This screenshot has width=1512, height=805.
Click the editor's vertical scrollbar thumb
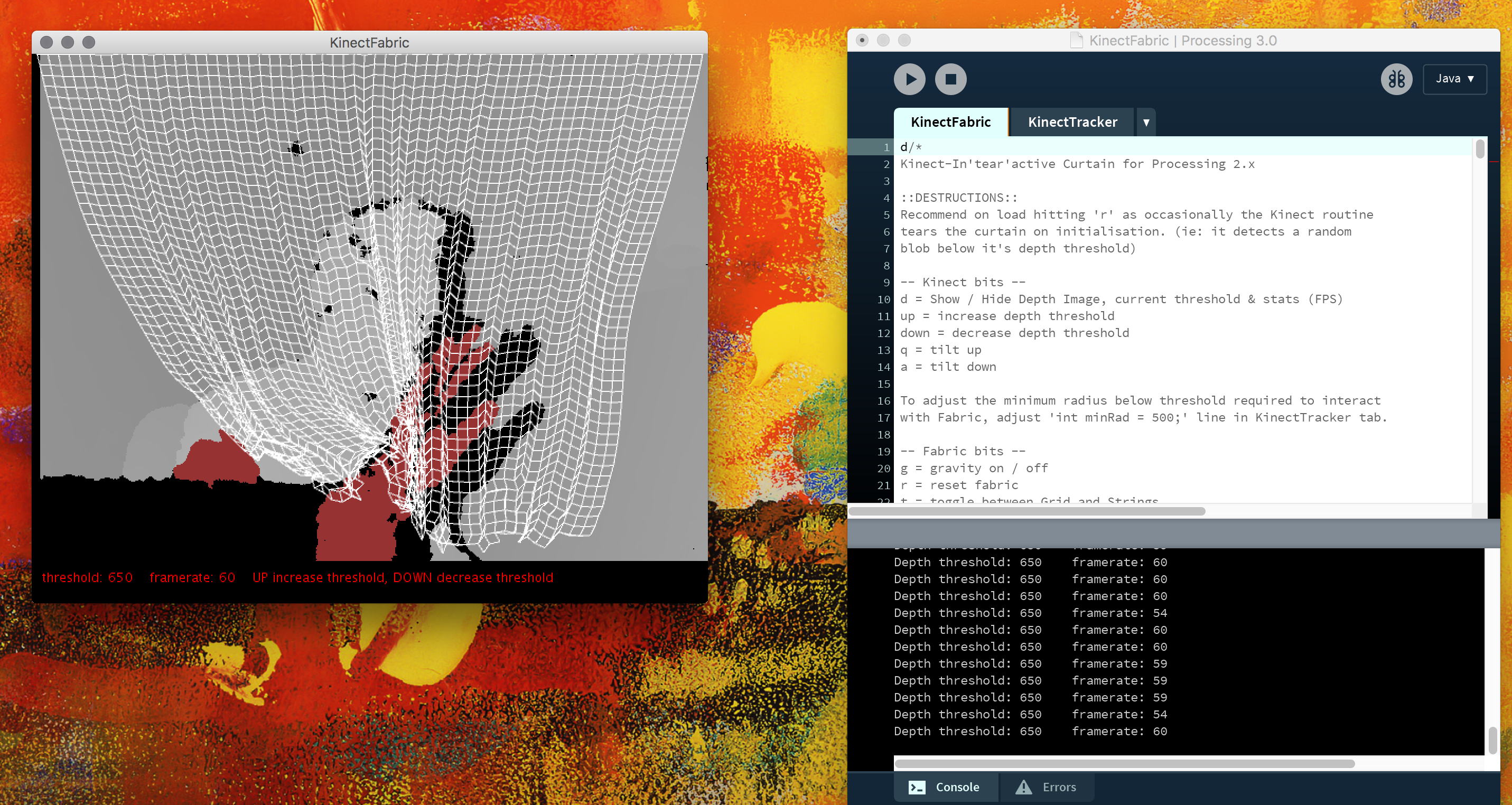(1480, 148)
